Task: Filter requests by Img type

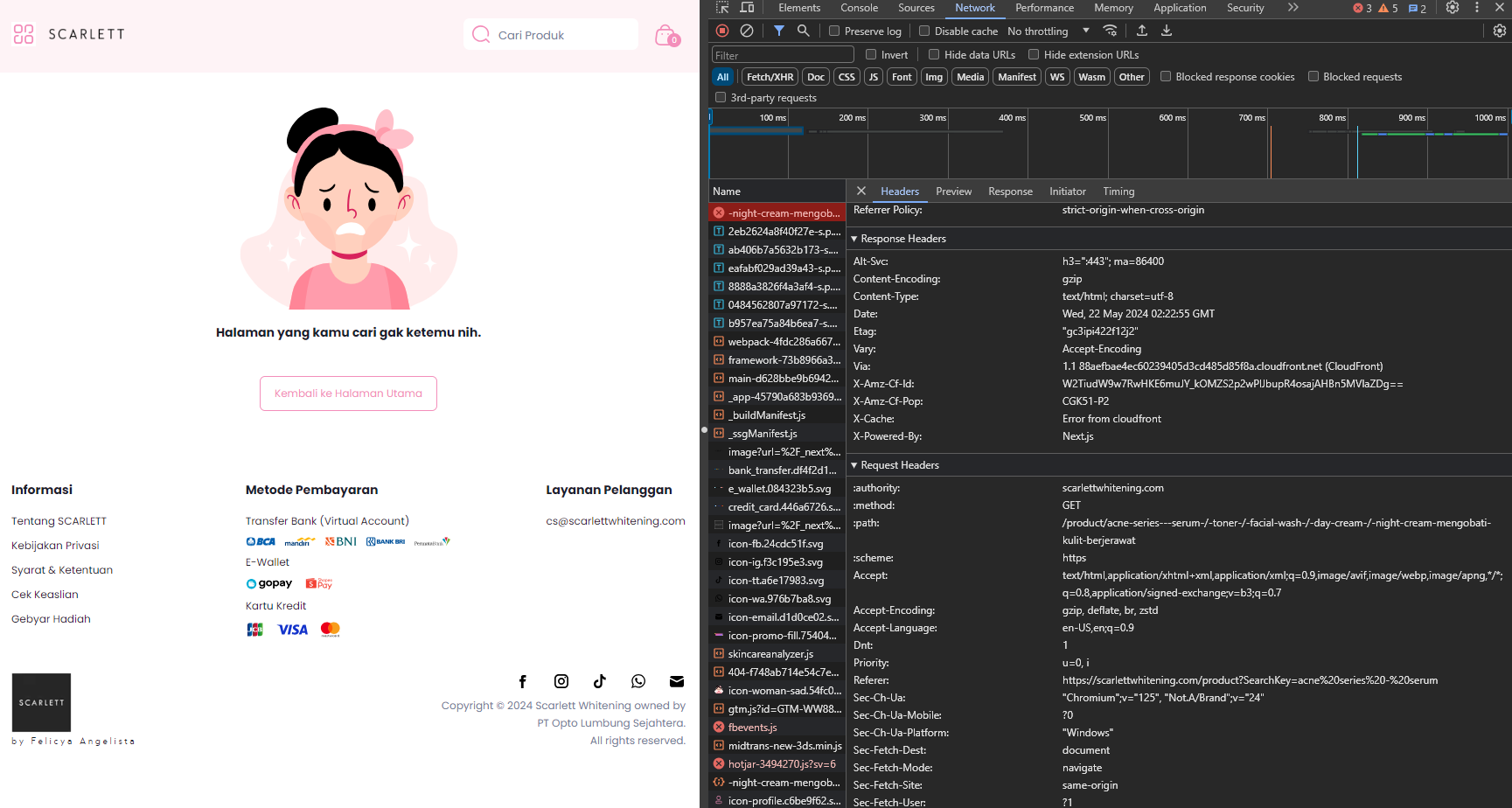Action: coord(934,77)
